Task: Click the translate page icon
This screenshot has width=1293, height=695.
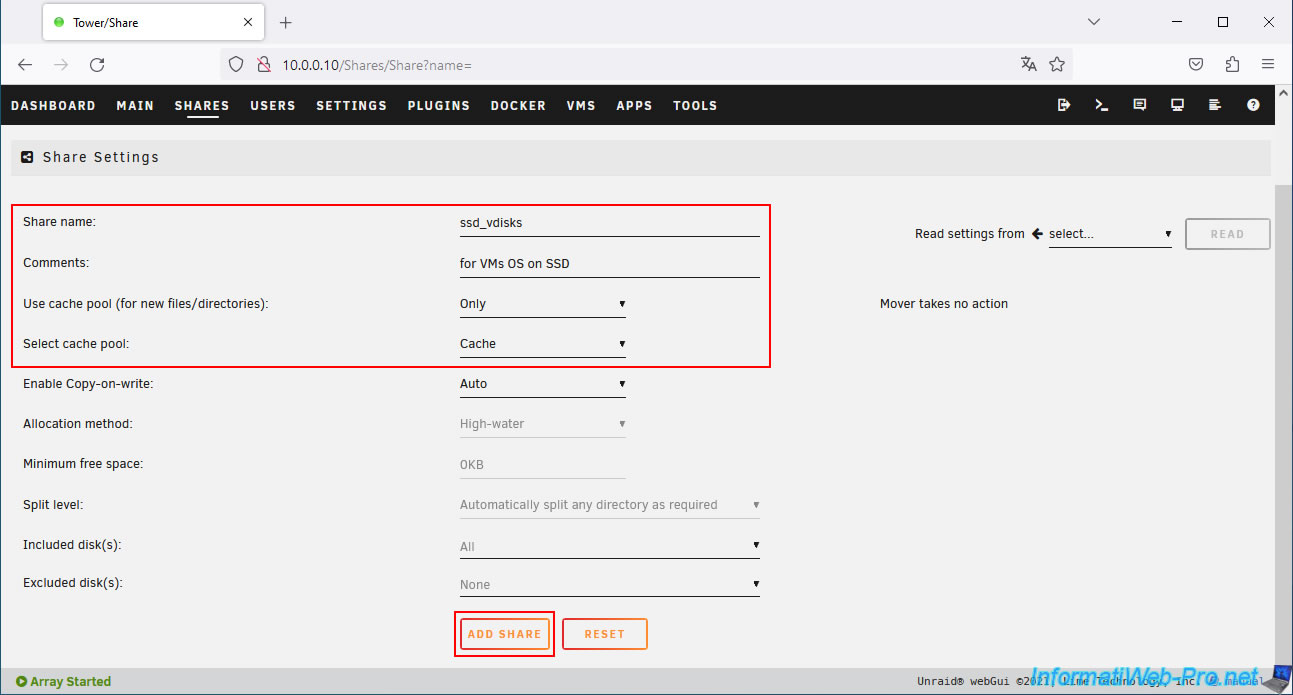Action: click(x=1029, y=64)
